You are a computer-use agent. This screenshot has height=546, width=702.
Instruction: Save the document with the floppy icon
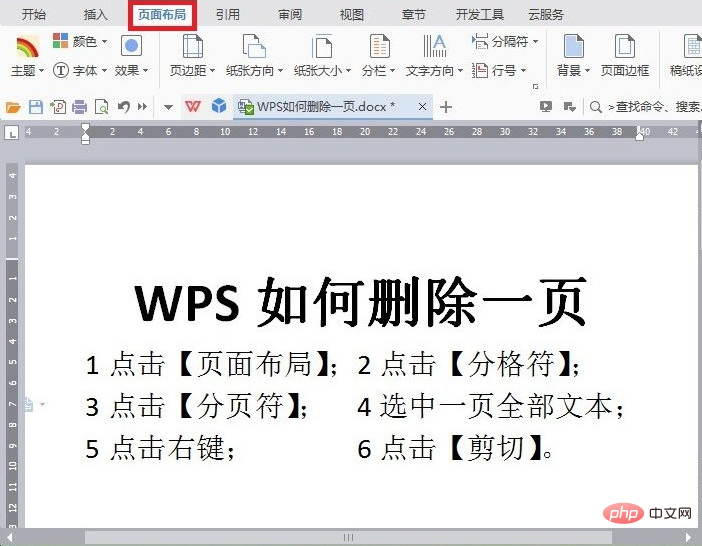(x=36, y=107)
